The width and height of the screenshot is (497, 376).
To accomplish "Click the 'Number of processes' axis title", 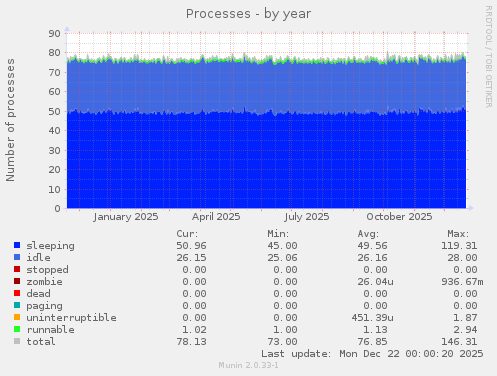I will pos(10,120).
